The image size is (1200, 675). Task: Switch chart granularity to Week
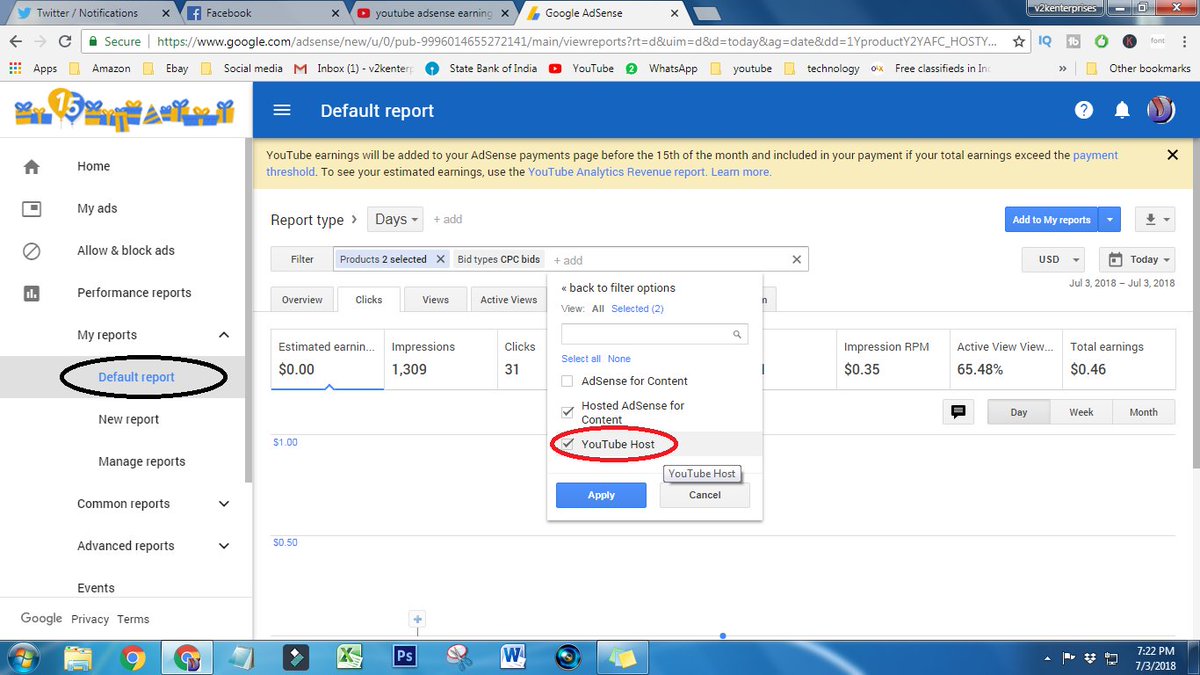(x=1081, y=412)
